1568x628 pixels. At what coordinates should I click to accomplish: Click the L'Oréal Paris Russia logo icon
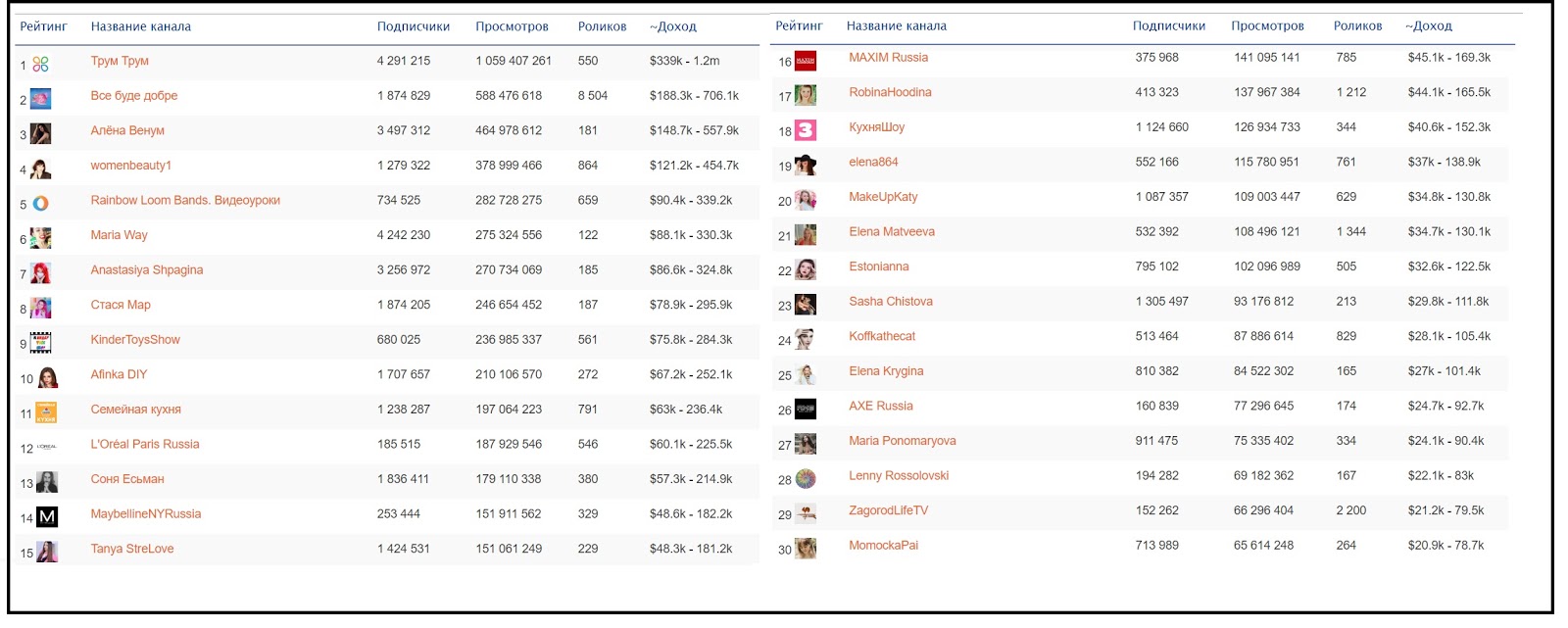coord(46,448)
